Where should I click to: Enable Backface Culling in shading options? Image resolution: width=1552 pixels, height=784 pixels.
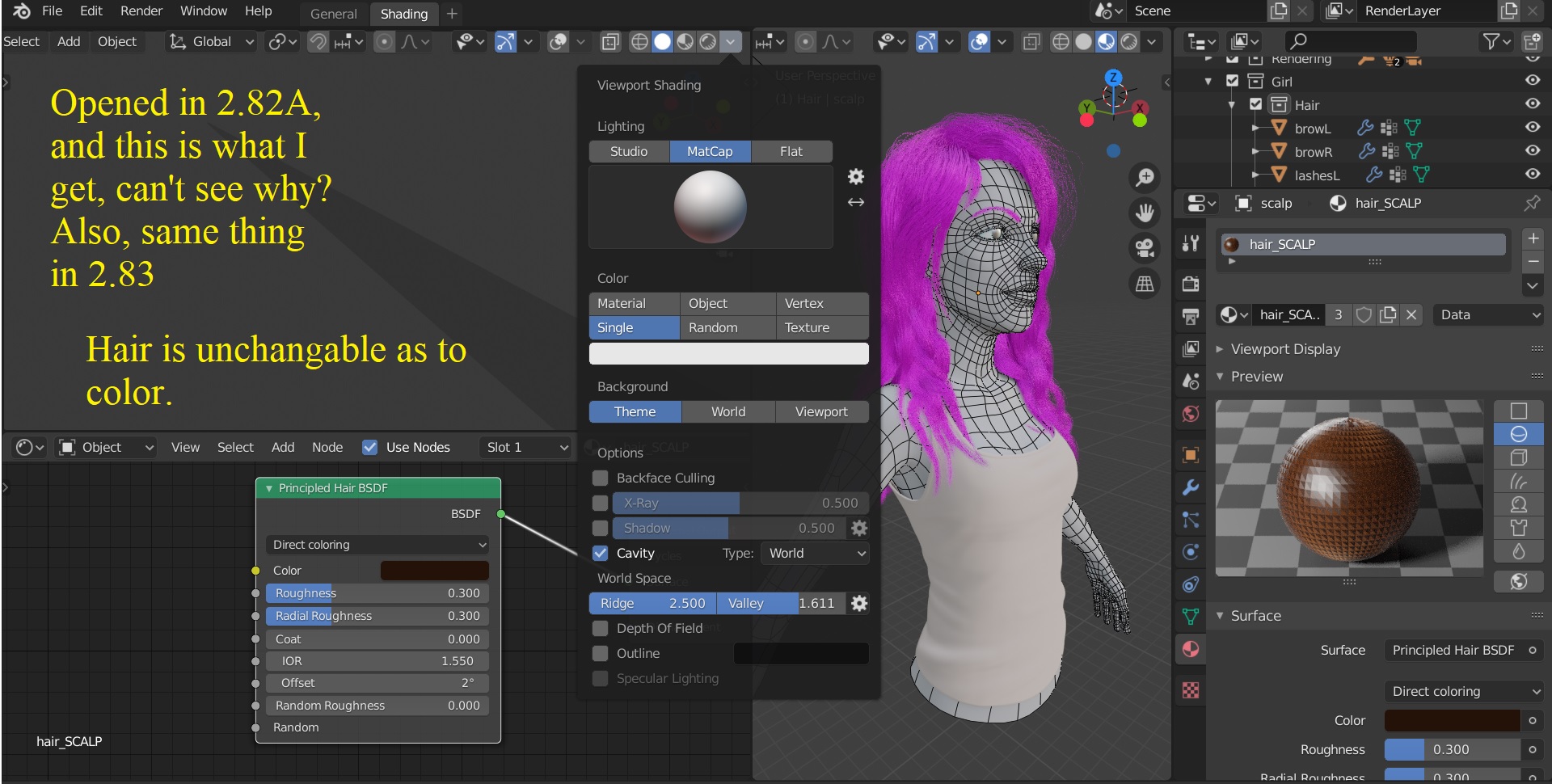pos(600,478)
